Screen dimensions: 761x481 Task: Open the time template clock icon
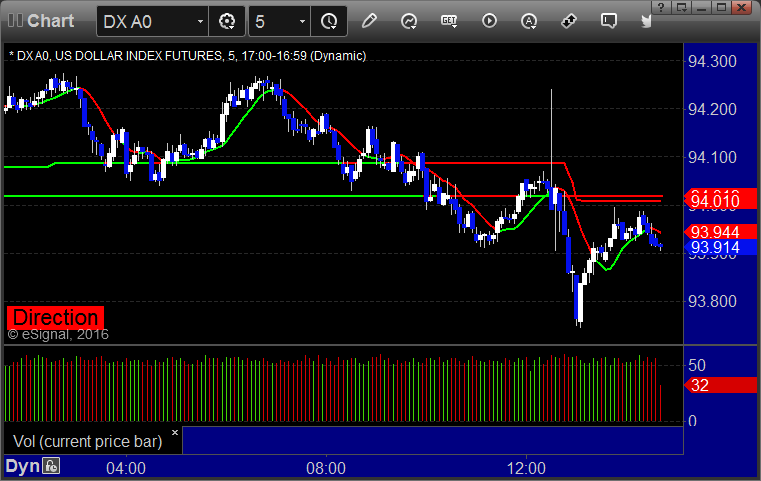pyautogui.click(x=329, y=21)
